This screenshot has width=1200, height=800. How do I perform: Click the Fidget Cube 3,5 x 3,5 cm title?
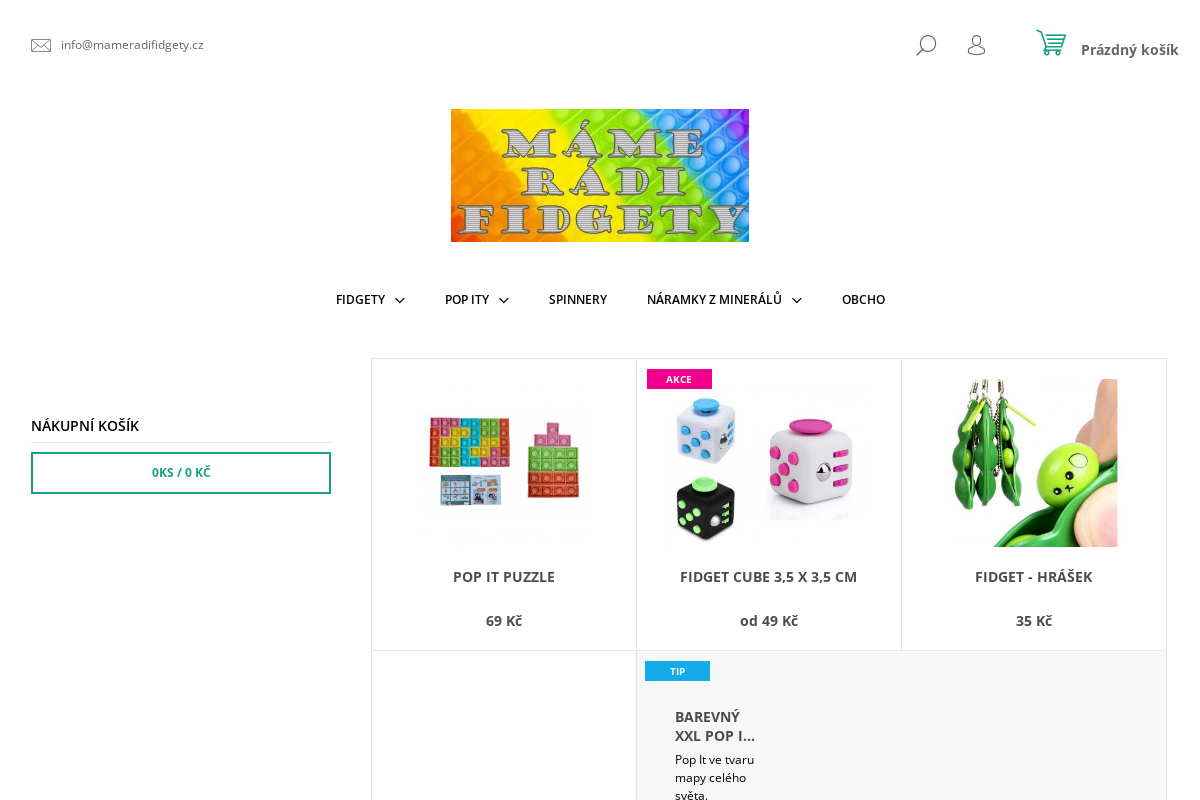pos(768,577)
